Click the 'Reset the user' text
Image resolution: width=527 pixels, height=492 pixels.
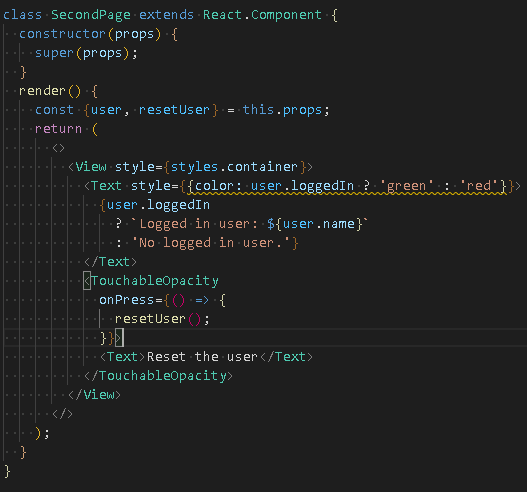point(202,357)
